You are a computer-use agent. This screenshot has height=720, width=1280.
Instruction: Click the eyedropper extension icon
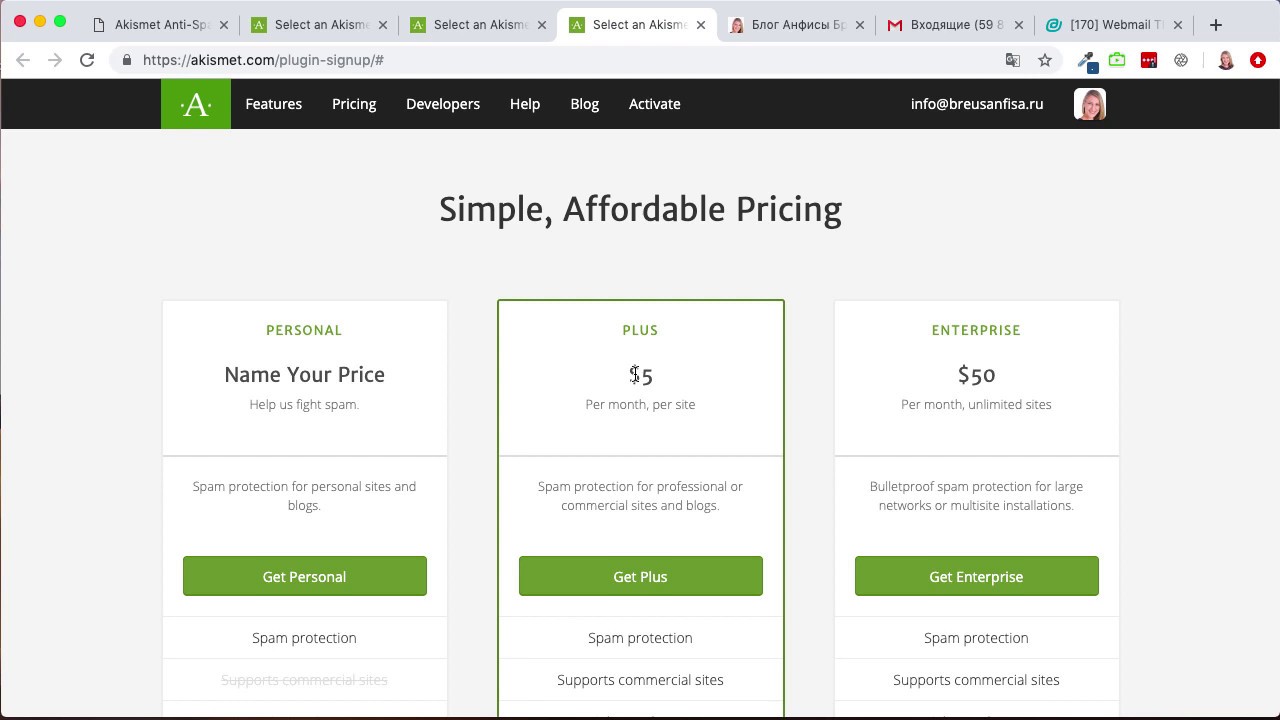coord(1086,61)
